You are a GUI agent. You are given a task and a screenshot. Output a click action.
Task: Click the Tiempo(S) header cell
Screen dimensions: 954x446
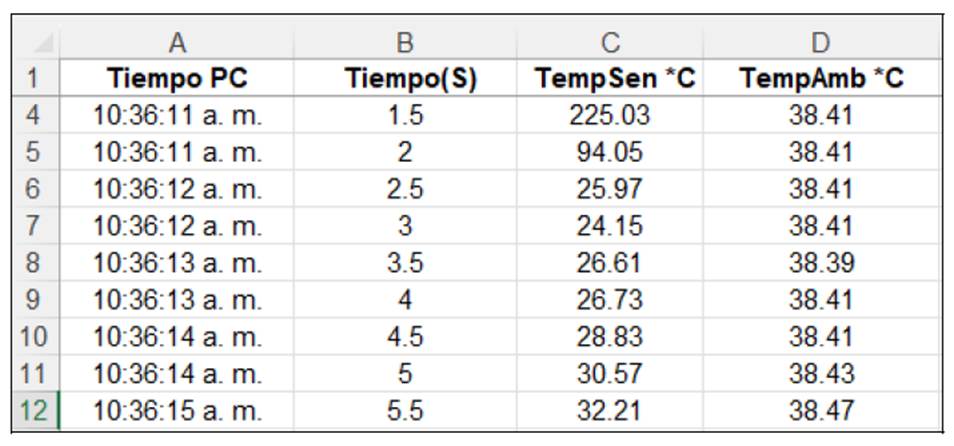click(x=405, y=78)
